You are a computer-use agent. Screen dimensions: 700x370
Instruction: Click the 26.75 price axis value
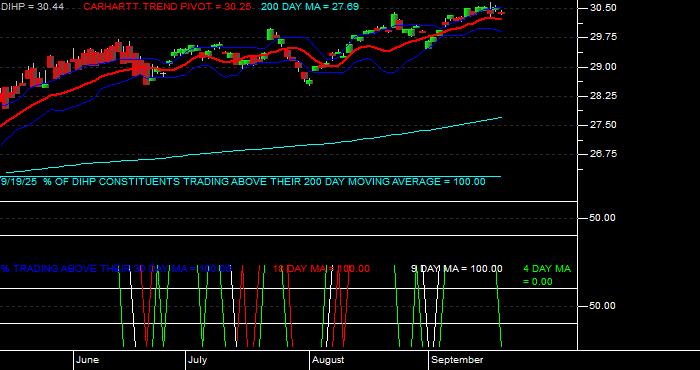(603, 154)
